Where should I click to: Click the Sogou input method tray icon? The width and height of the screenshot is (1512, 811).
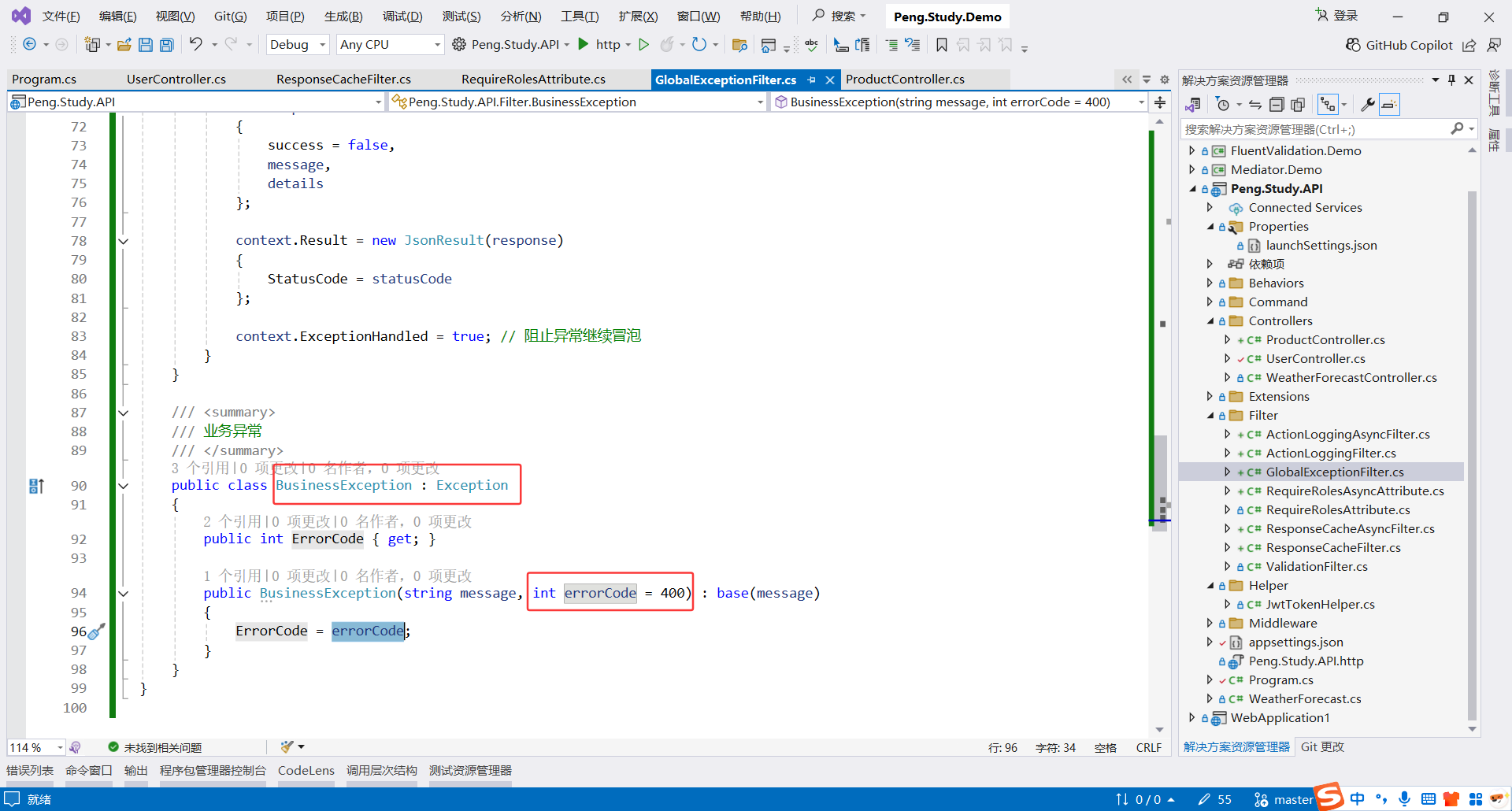tap(1329, 796)
